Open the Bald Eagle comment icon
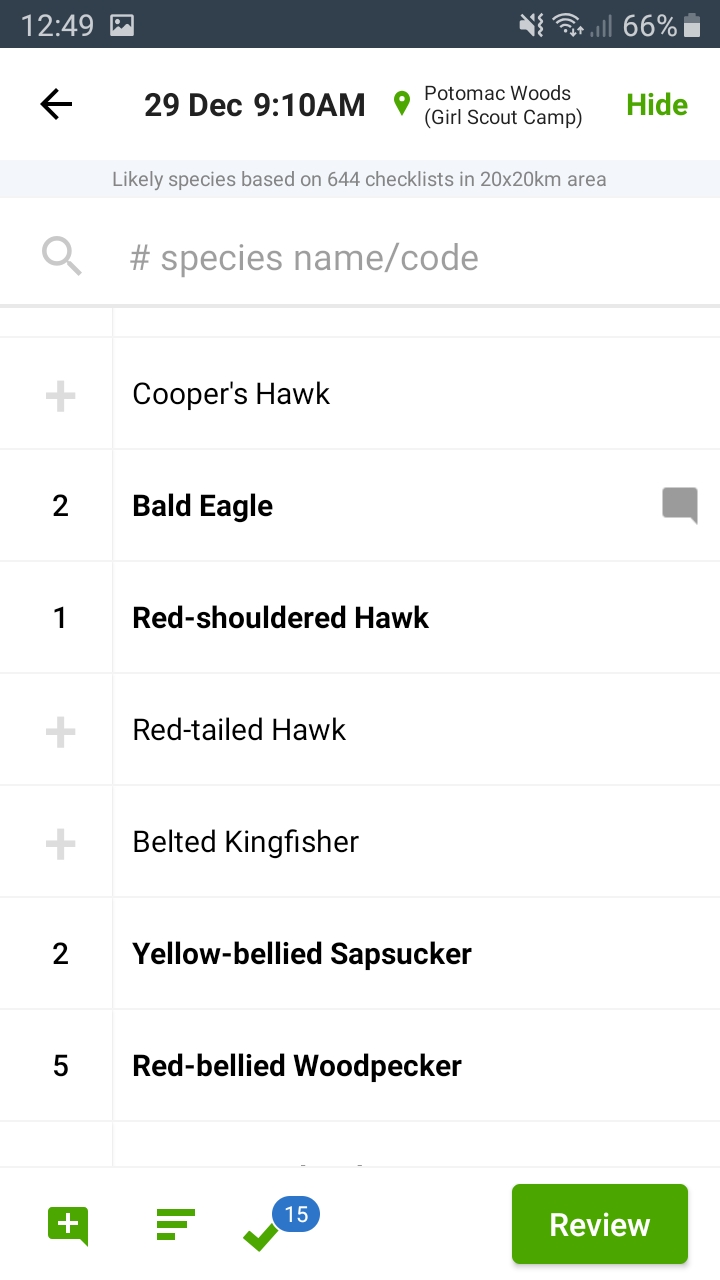Screen dimensions: 720x1280 coord(680,505)
